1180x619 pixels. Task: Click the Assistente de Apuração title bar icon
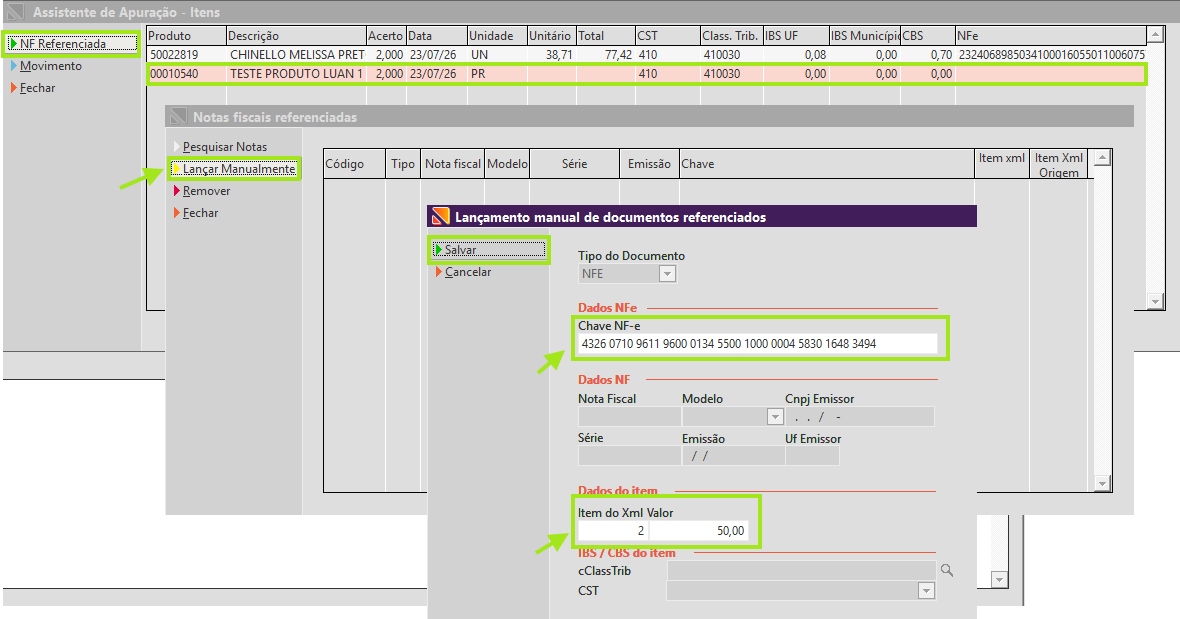(14, 12)
